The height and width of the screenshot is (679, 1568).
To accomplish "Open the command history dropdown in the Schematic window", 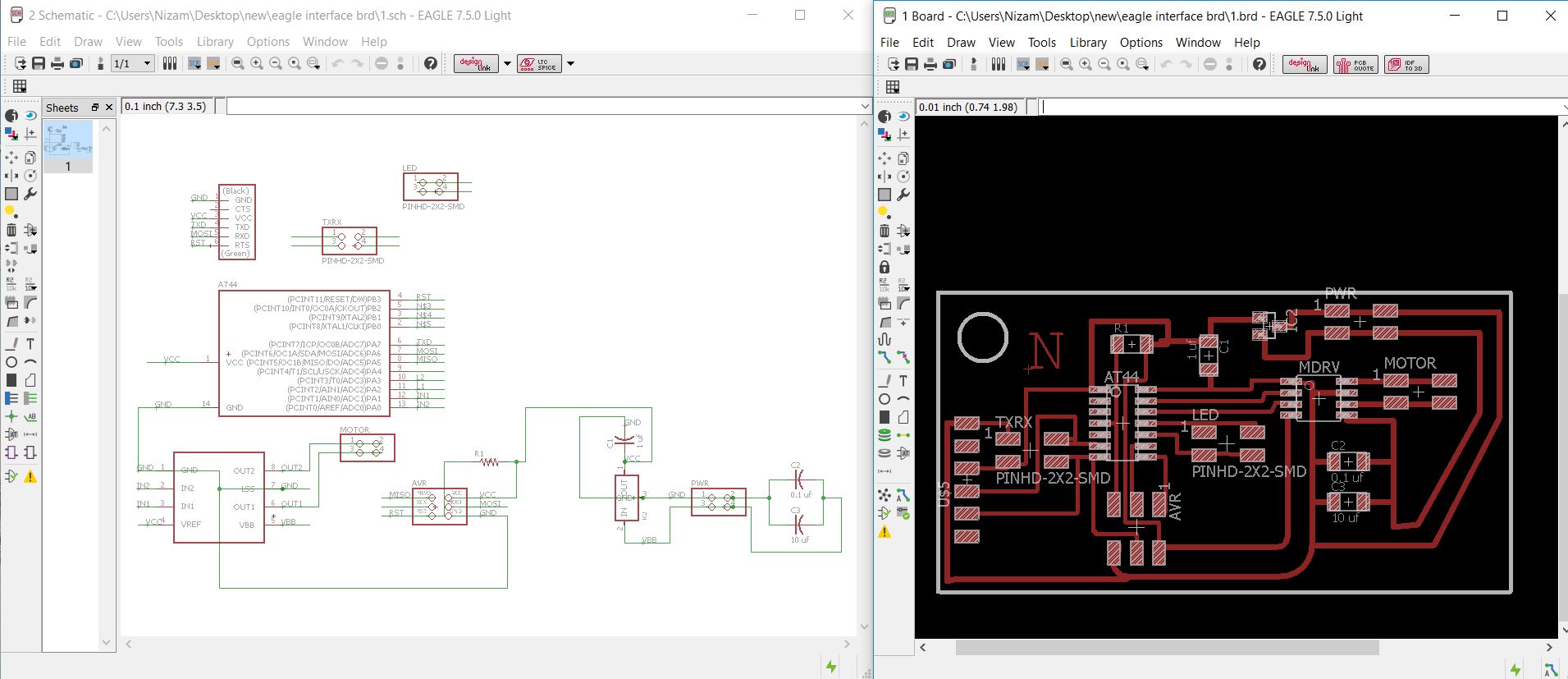I will click(865, 107).
